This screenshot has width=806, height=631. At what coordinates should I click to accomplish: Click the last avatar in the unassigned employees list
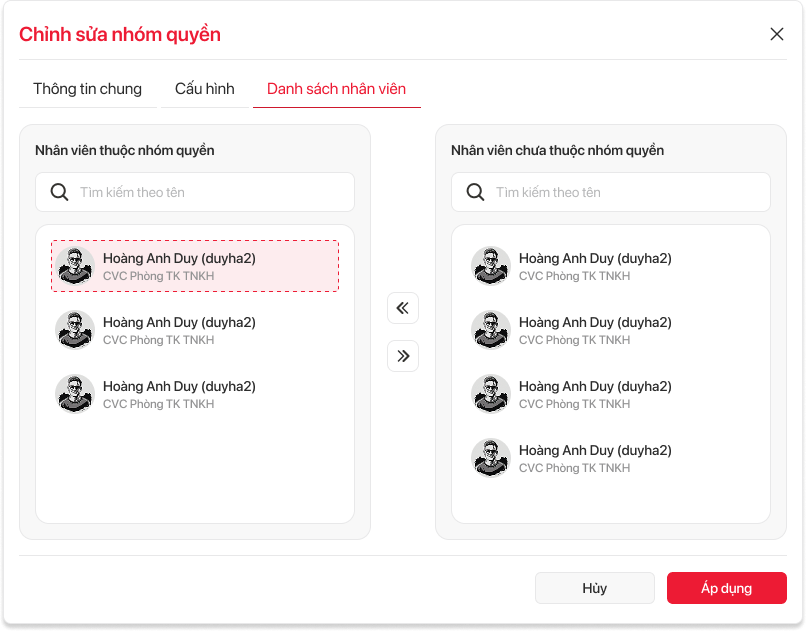491,458
